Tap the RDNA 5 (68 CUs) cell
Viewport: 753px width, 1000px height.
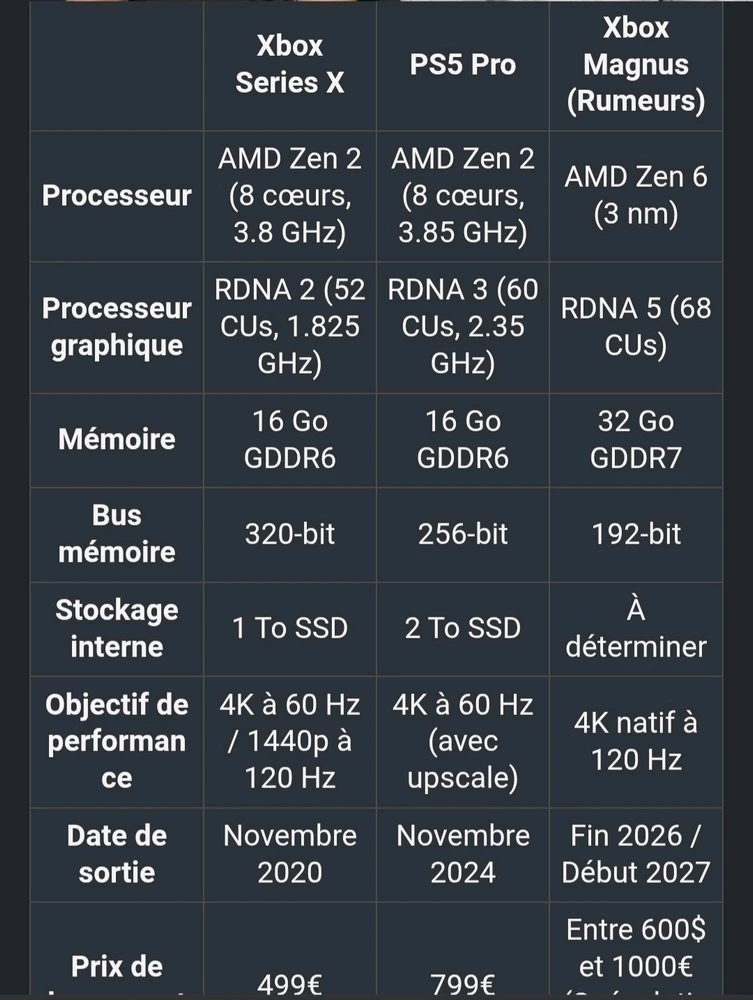[x=636, y=327]
